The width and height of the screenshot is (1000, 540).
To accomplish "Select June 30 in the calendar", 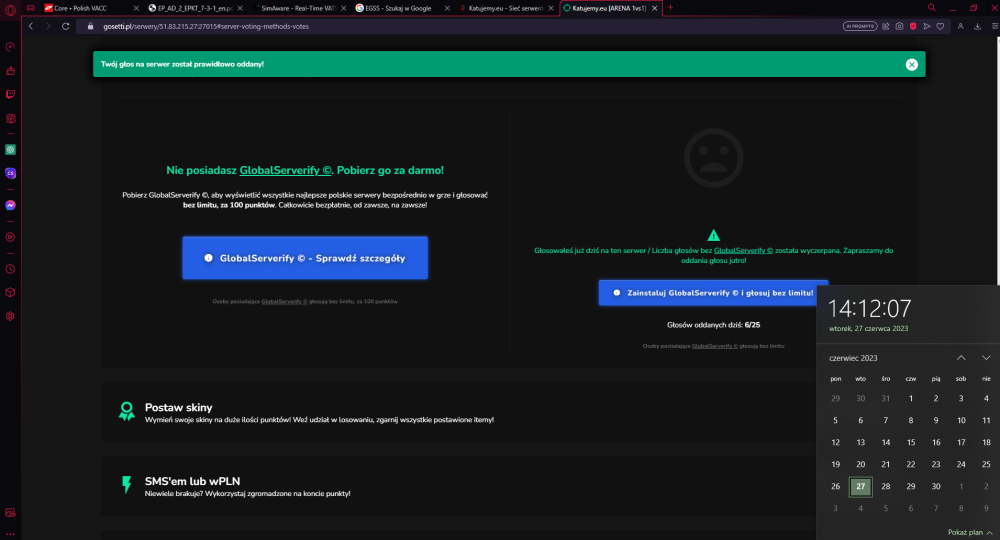I will click(x=936, y=486).
